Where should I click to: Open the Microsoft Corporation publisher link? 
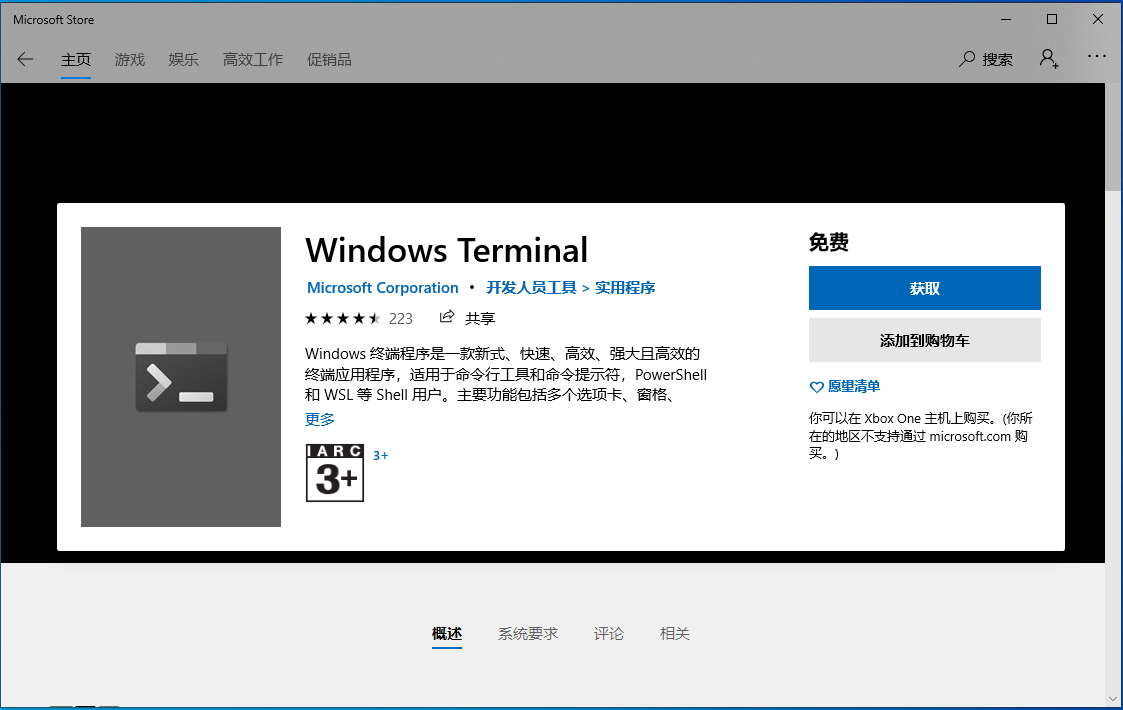click(383, 287)
